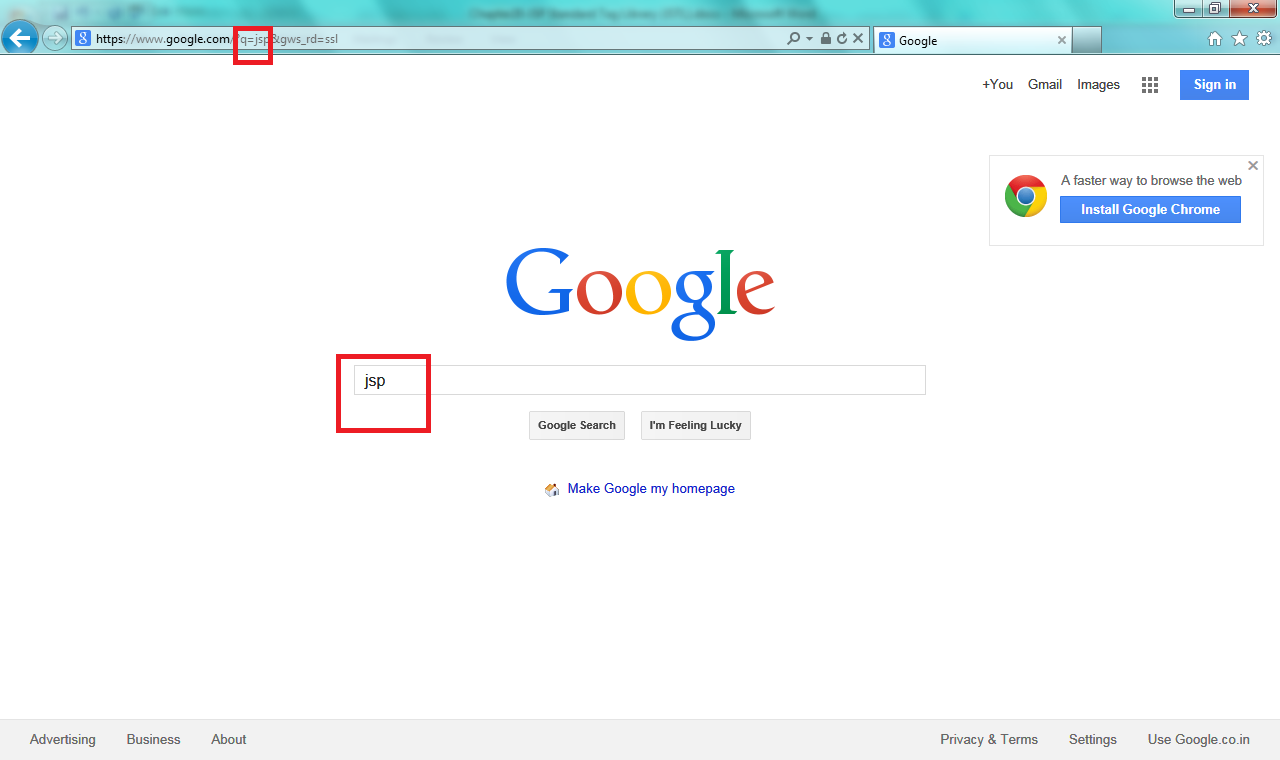This screenshot has width=1280, height=760.
Task: Click the security lock icon in address bar
Action: (825, 39)
